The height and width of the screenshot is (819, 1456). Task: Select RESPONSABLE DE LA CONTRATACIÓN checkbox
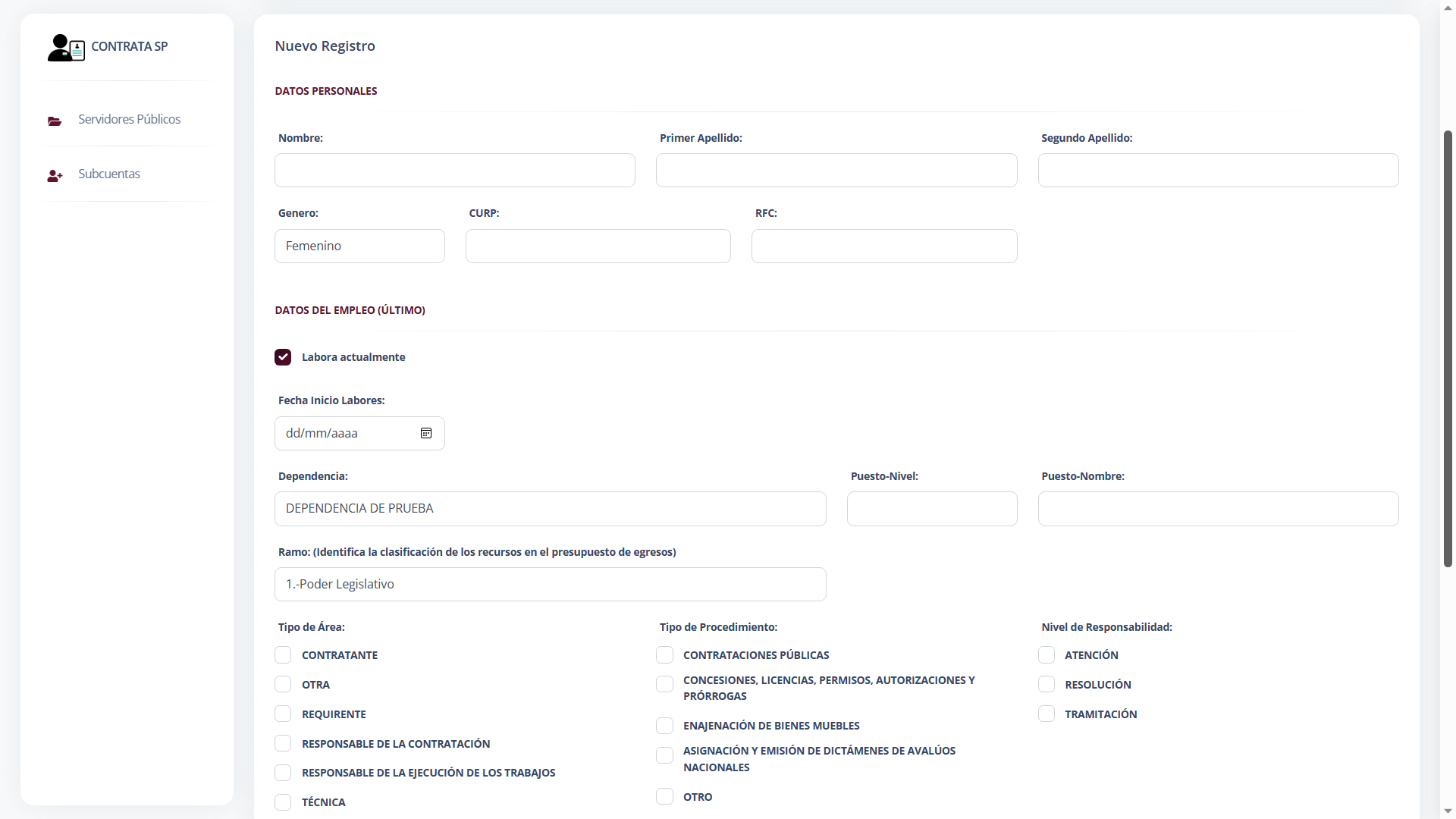pyautogui.click(x=283, y=744)
